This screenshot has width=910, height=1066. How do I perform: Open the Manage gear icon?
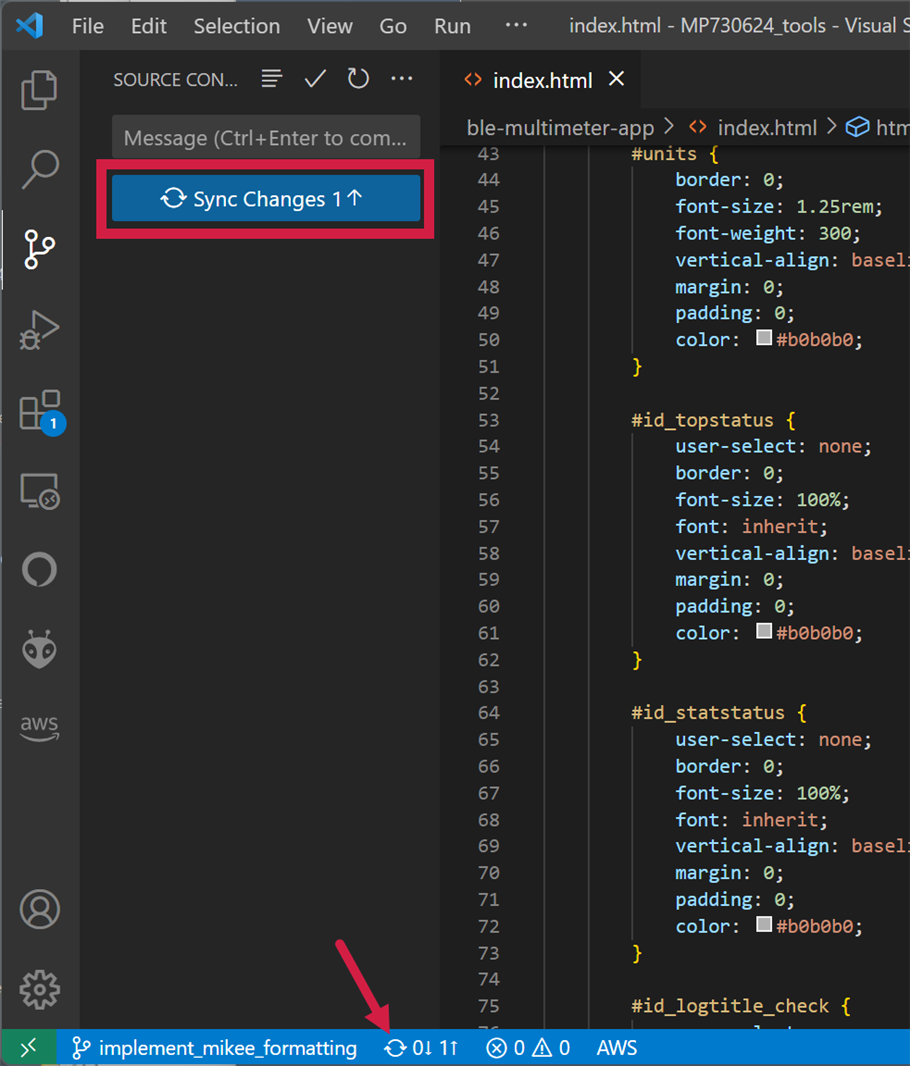39,989
